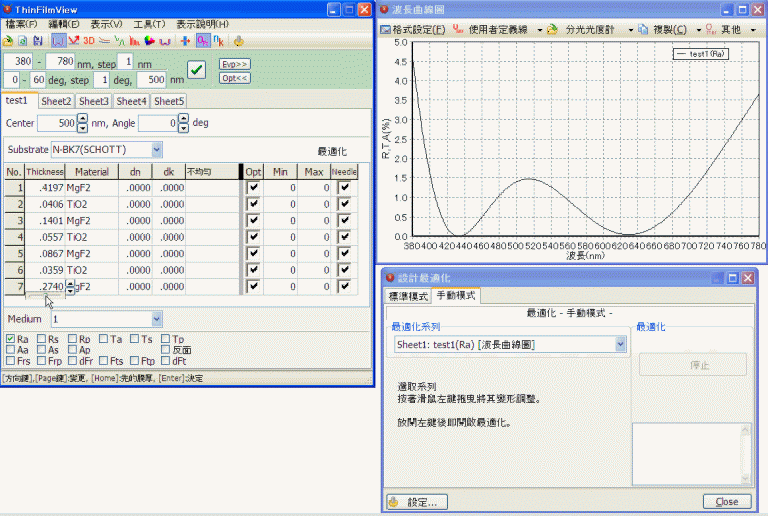Expand the Sheet1: test1(Ra) series dropdown
Image resolution: width=768 pixels, height=516 pixels.
621,345
